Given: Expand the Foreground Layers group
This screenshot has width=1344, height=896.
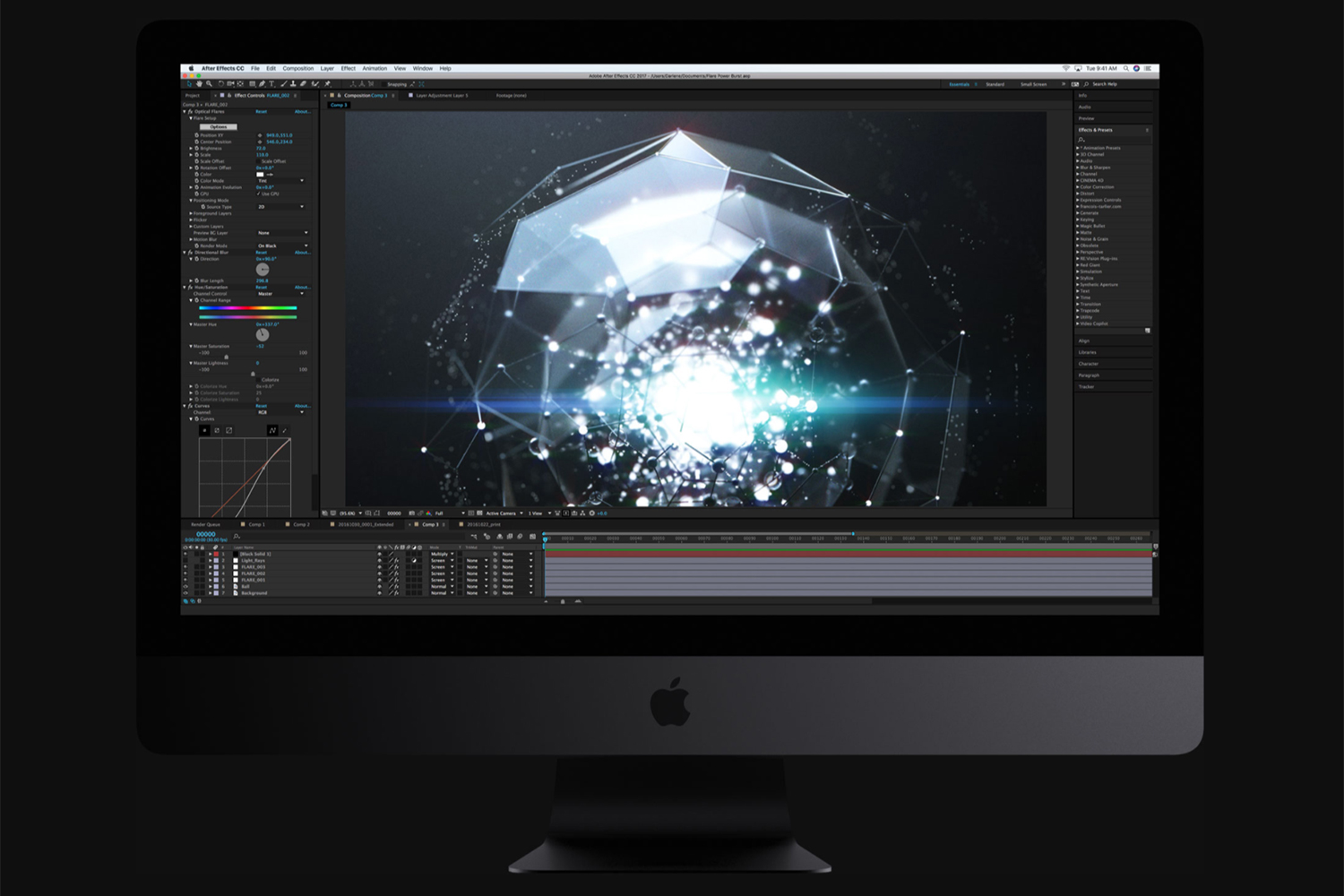Looking at the screenshot, I should click(x=191, y=213).
